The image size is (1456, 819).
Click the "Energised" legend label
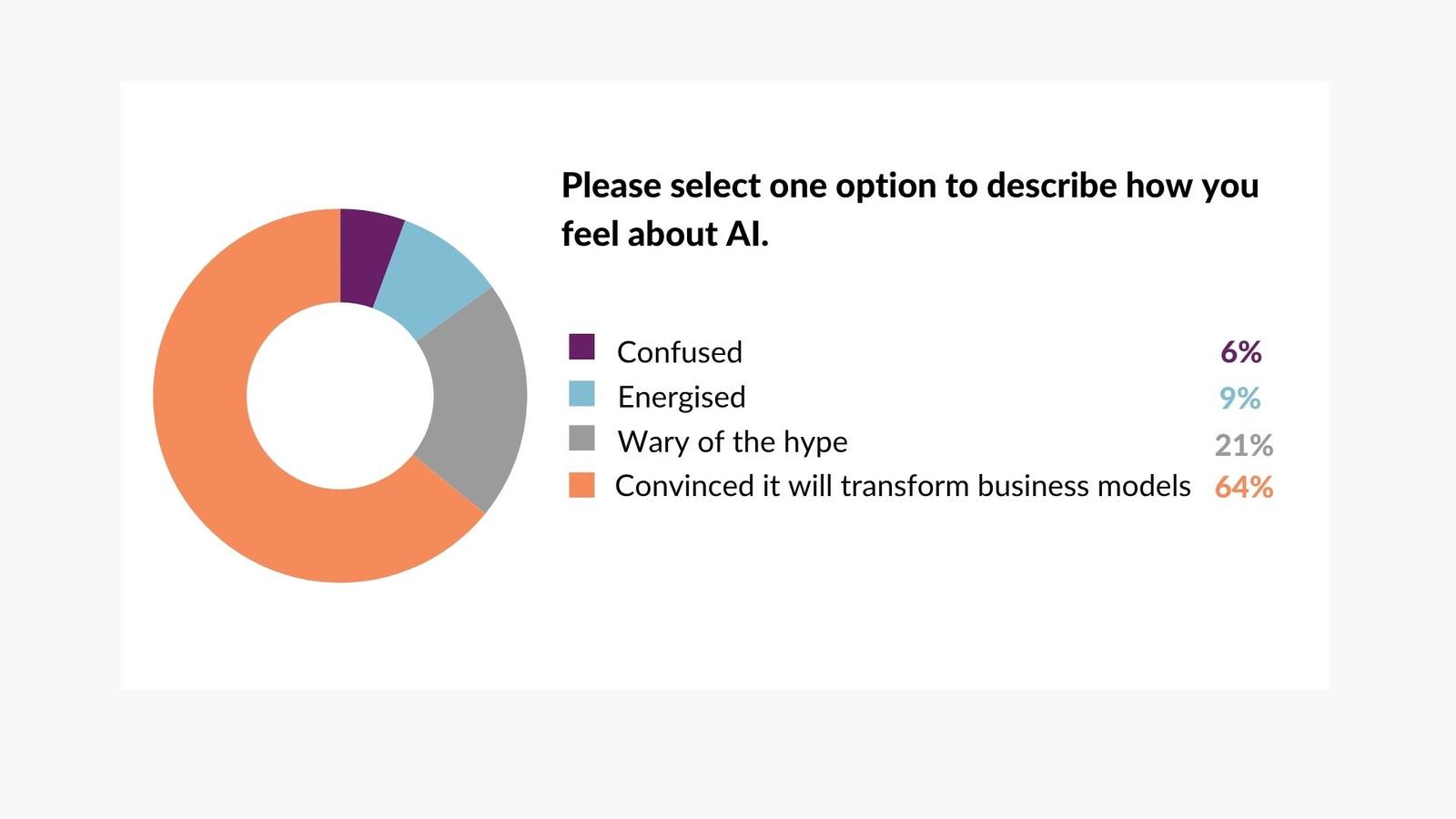click(x=682, y=398)
